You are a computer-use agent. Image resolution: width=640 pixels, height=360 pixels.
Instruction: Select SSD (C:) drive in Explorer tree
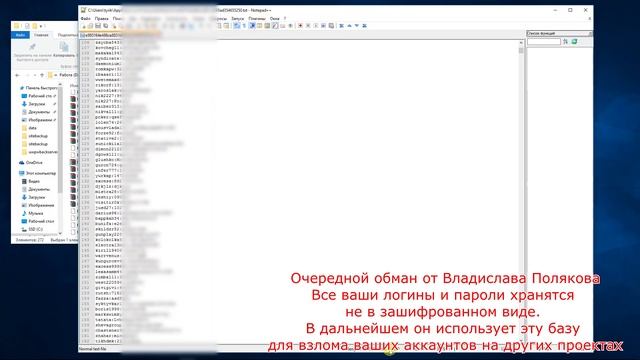point(32,229)
